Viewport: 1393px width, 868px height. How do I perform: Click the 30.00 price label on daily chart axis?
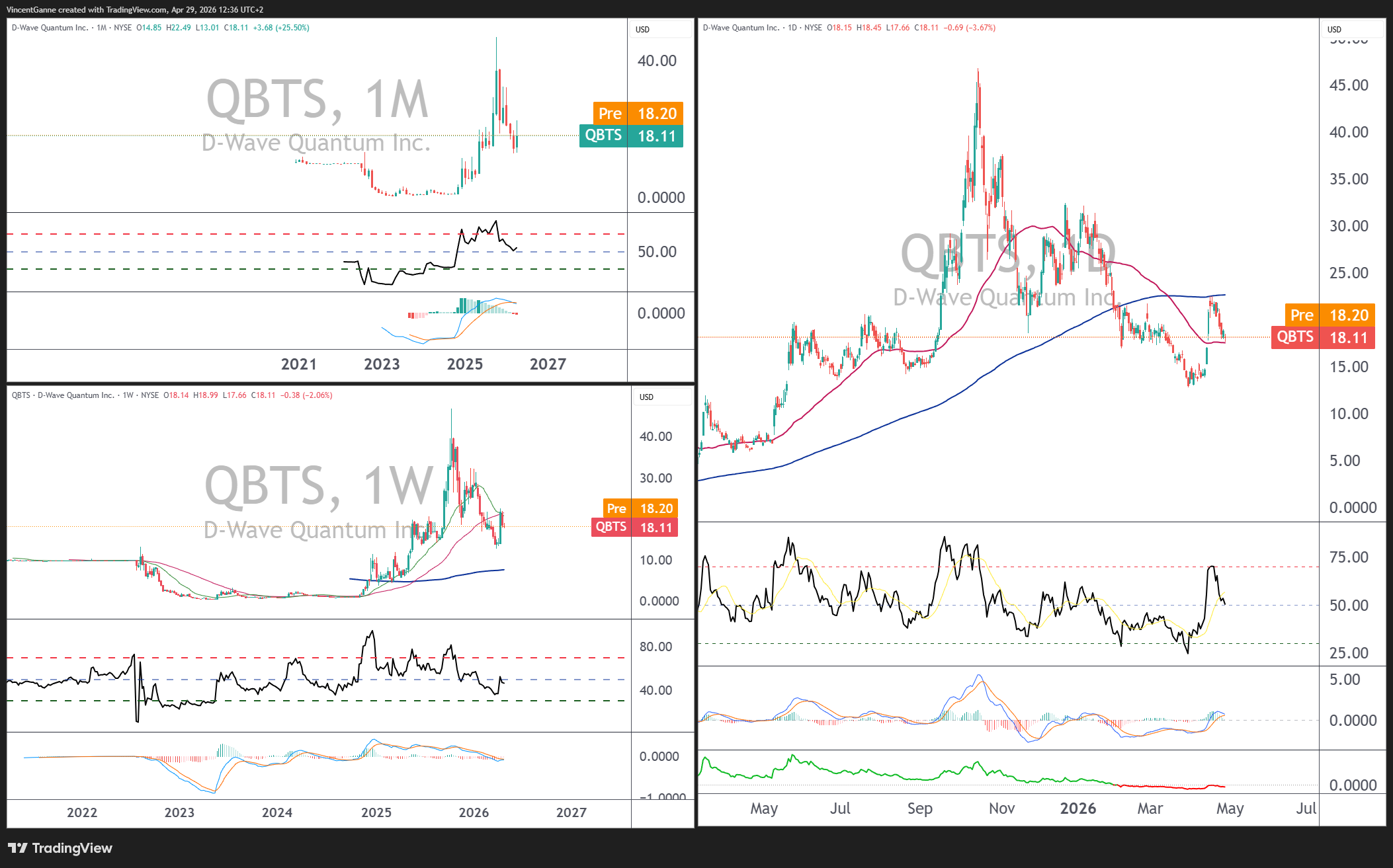(1349, 226)
